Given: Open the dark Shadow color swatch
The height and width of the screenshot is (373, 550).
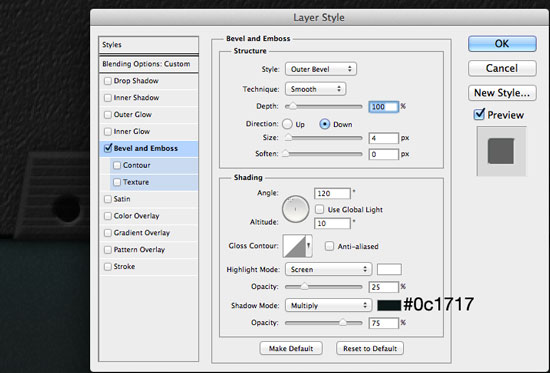Looking at the screenshot, I should (x=389, y=306).
